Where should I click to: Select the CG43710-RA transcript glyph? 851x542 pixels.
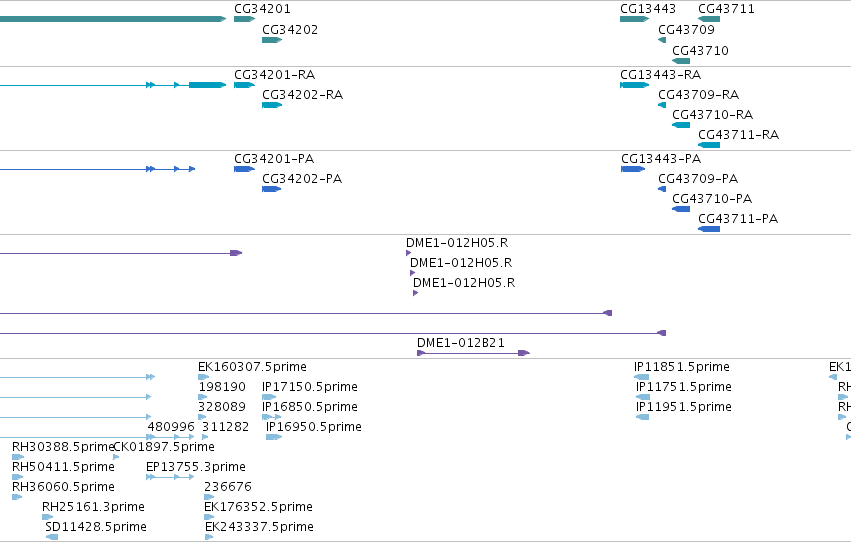click(x=681, y=125)
